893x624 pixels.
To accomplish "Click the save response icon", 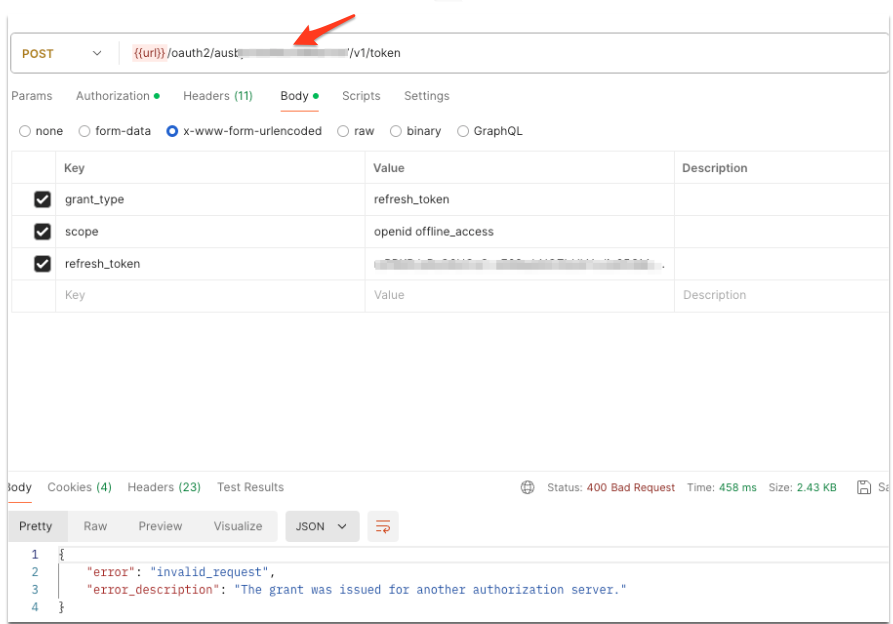I will (x=863, y=487).
